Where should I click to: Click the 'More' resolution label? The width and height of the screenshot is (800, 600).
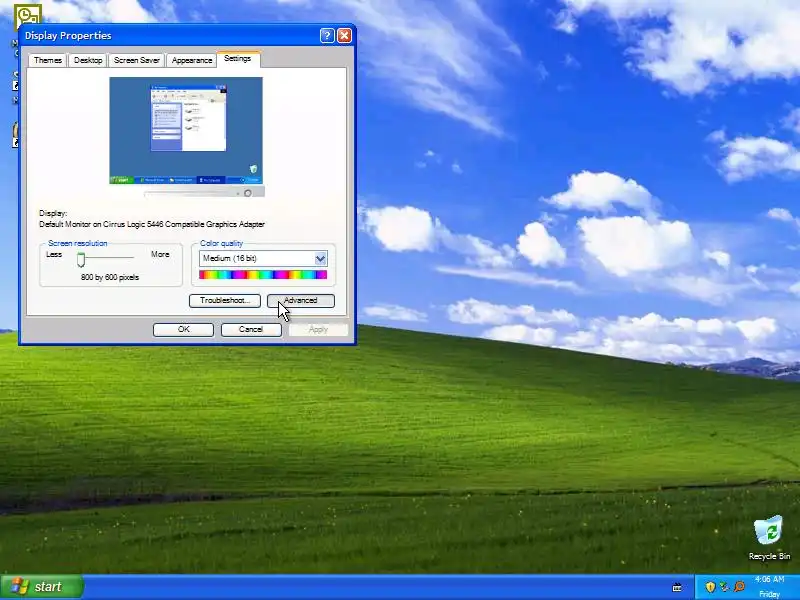(160, 254)
